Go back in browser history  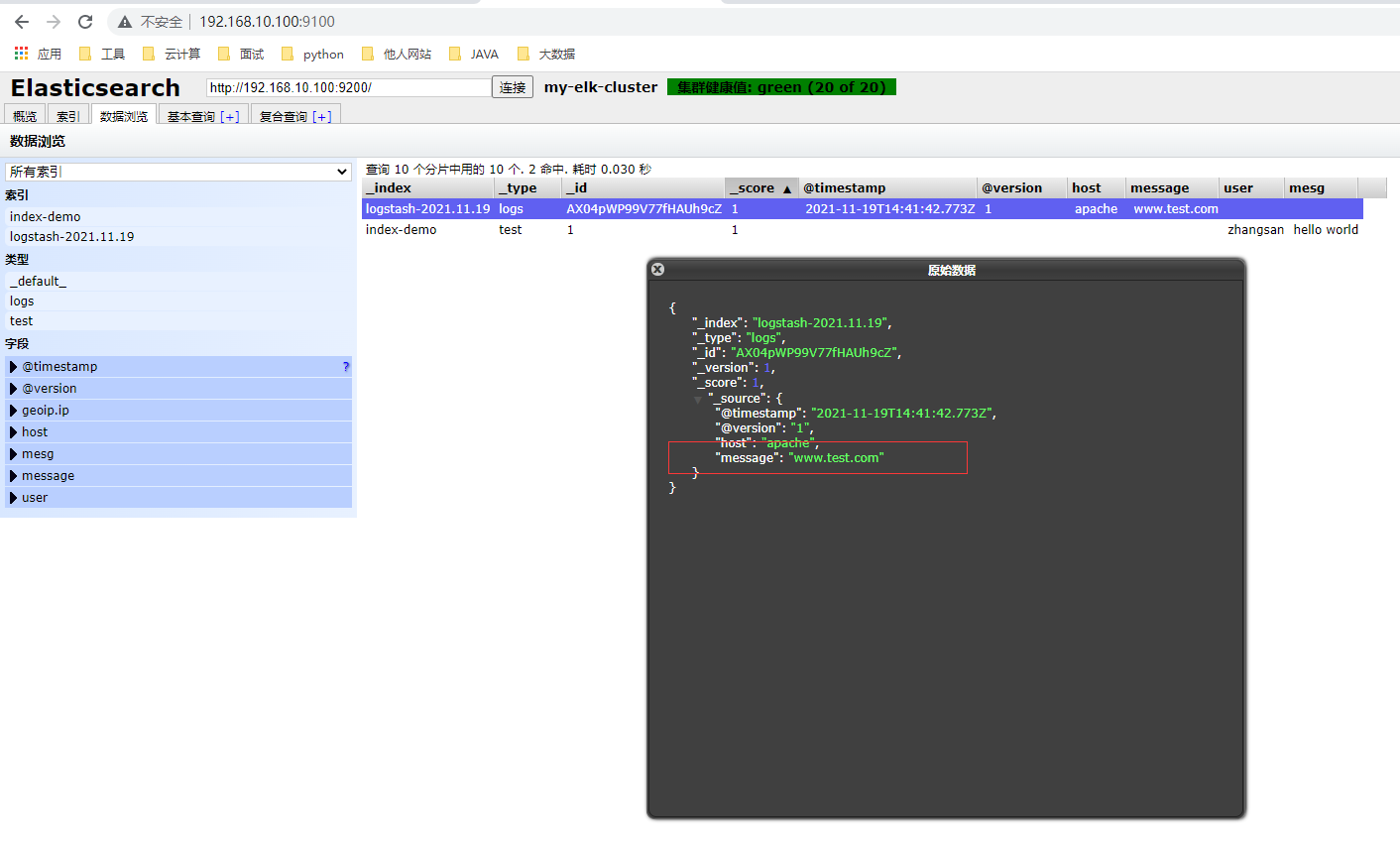click(22, 22)
